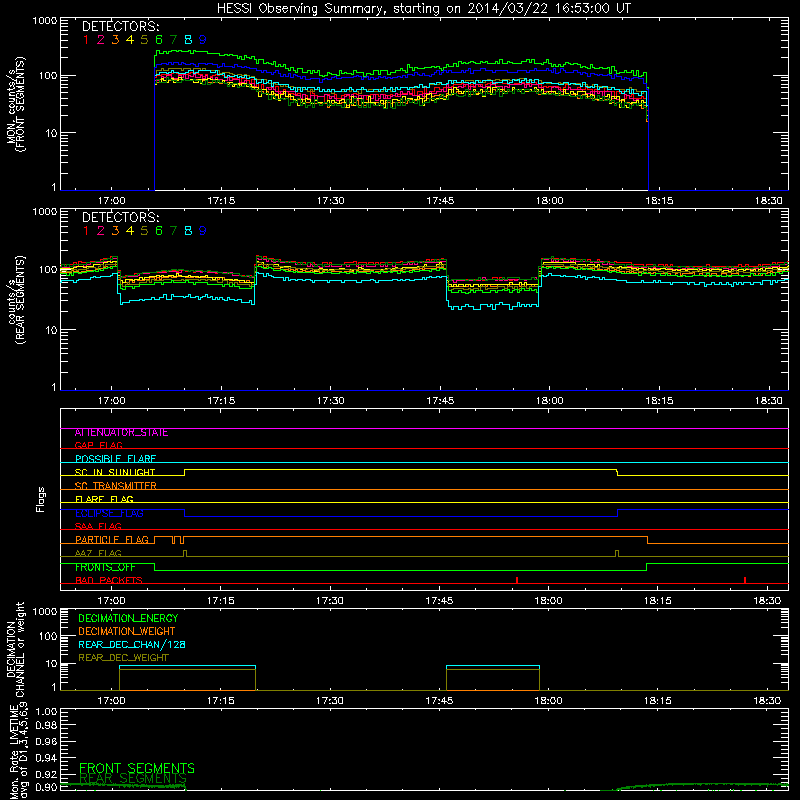This screenshot has width=800, height=800.
Task: Click 17:15 tick under rear segments plot
Action: coord(221,401)
